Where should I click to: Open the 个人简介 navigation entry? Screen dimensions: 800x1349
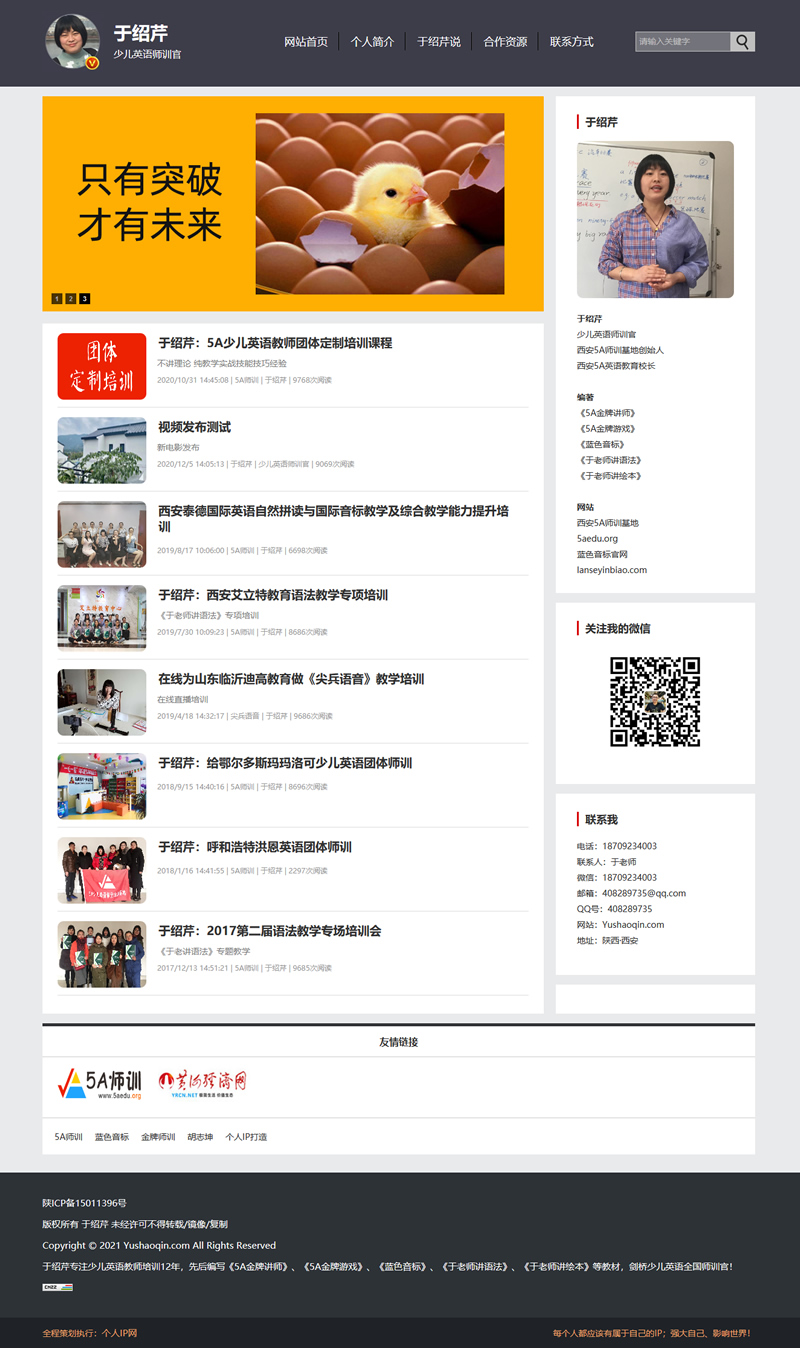click(373, 42)
